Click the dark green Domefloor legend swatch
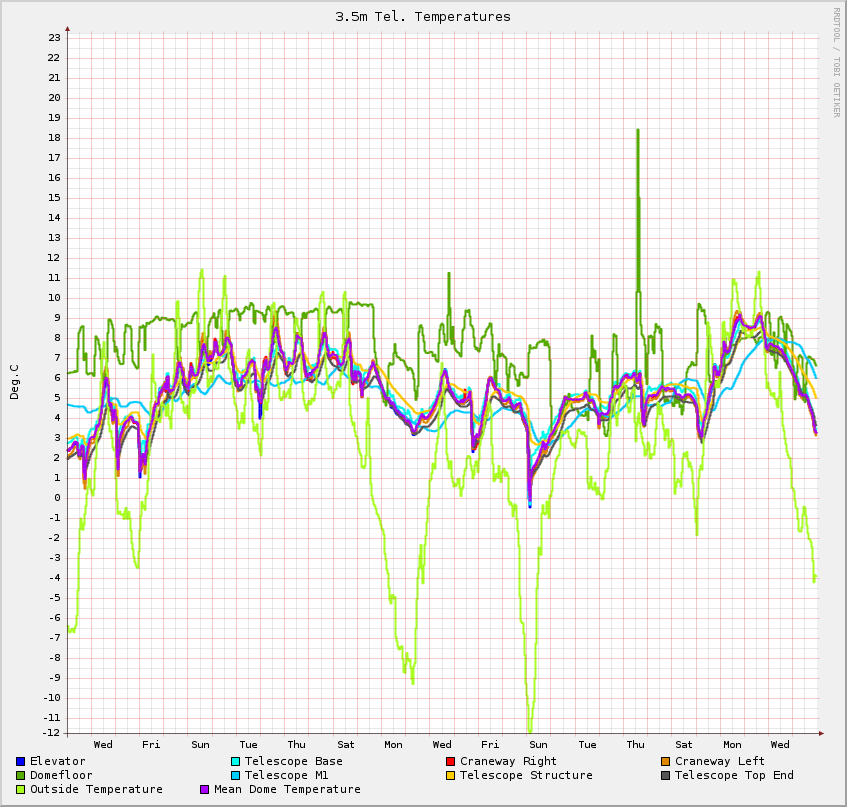The height and width of the screenshot is (807, 847). click(20, 775)
